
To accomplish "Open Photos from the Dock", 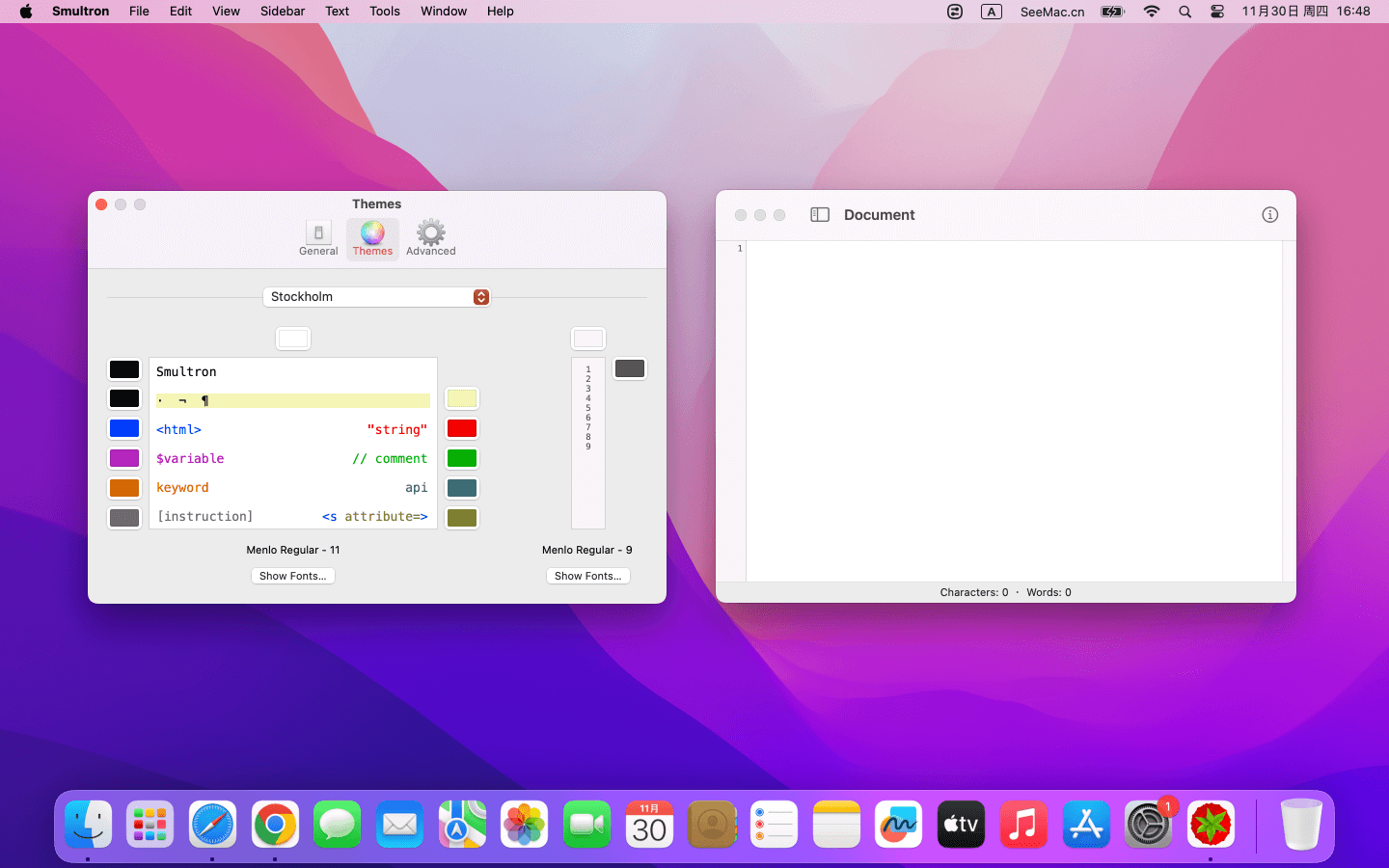I will tap(524, 825).
